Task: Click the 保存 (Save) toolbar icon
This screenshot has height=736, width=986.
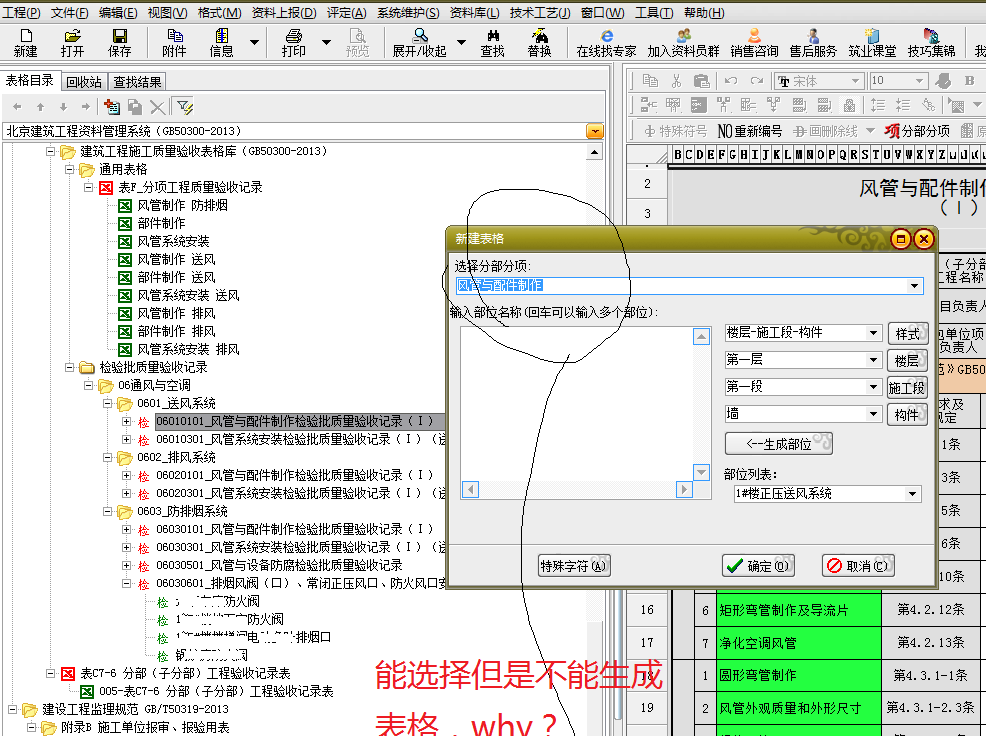Action: click(x=119, y=42)
